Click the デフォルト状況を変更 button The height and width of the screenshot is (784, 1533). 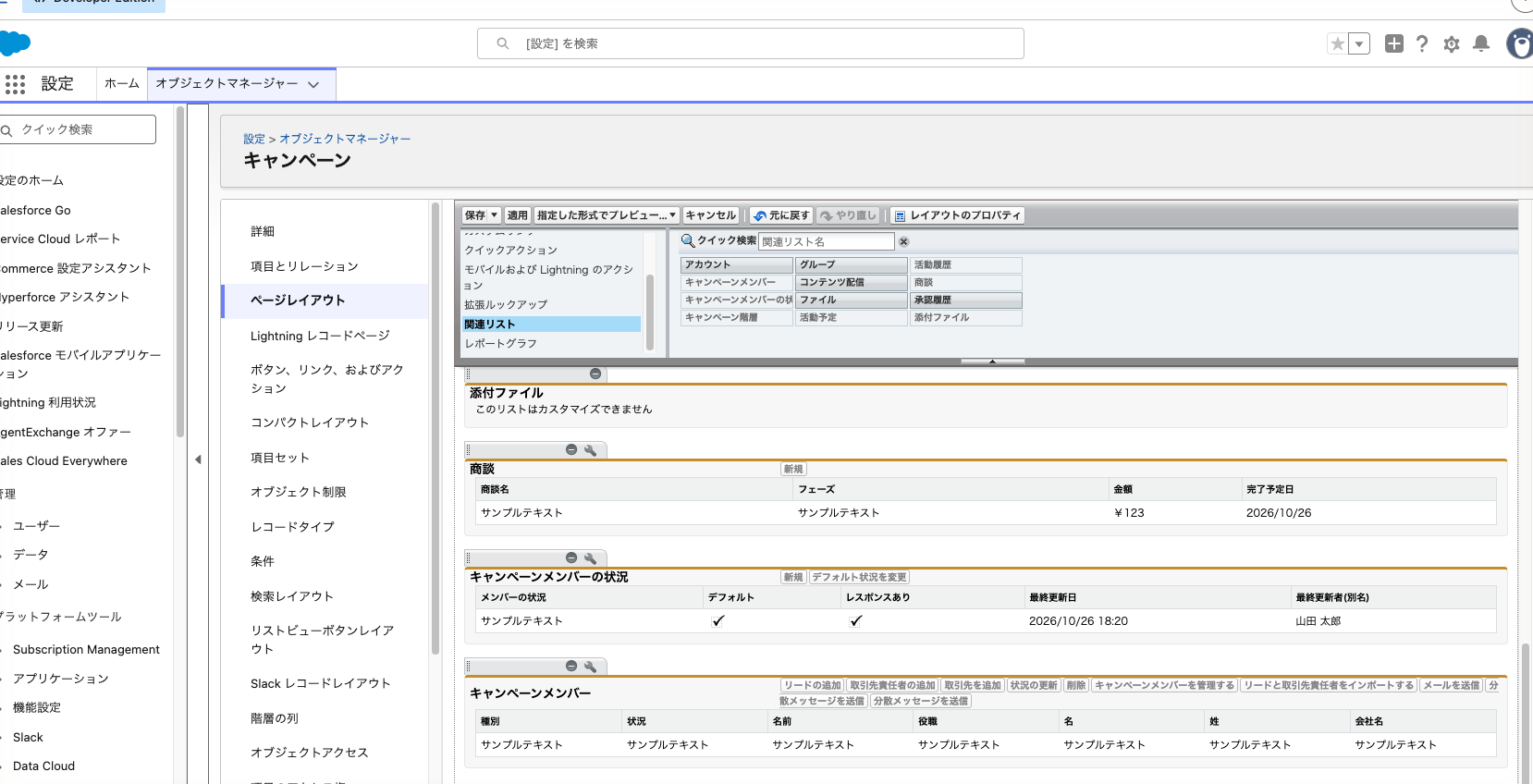point(859,577)
